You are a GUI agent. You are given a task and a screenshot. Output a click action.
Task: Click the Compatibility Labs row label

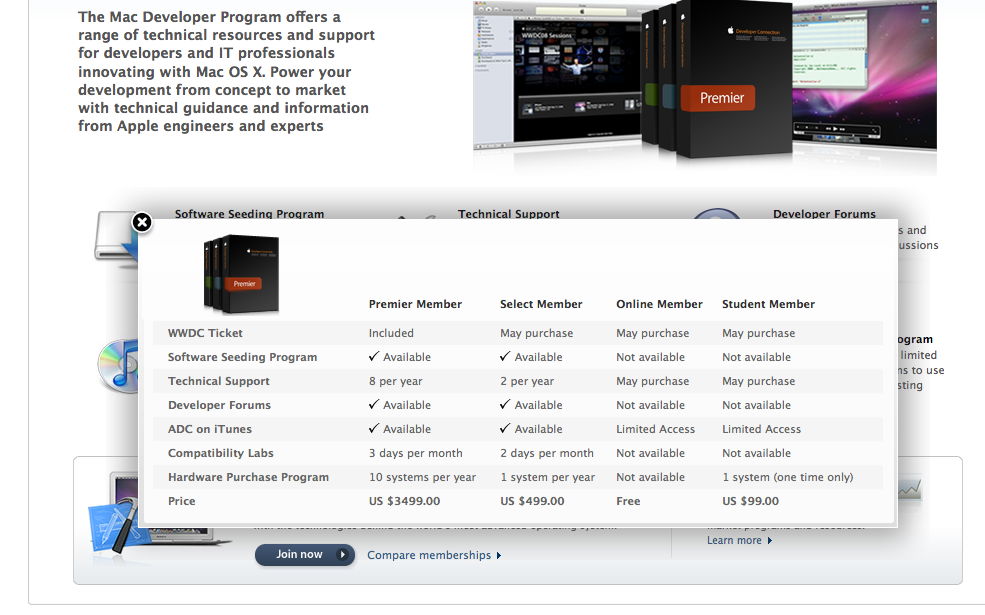click(x=220, y=453)
